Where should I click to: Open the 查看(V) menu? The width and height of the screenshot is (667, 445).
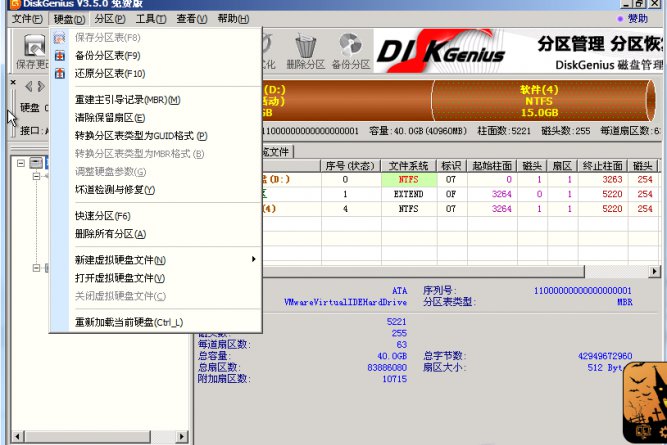(x=191, y=19)
